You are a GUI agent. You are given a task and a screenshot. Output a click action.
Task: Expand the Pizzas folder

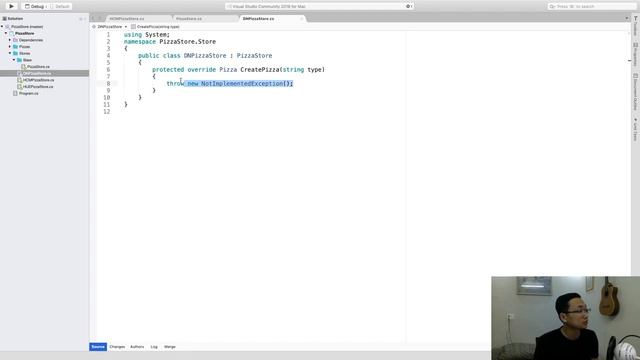[10, 47]
